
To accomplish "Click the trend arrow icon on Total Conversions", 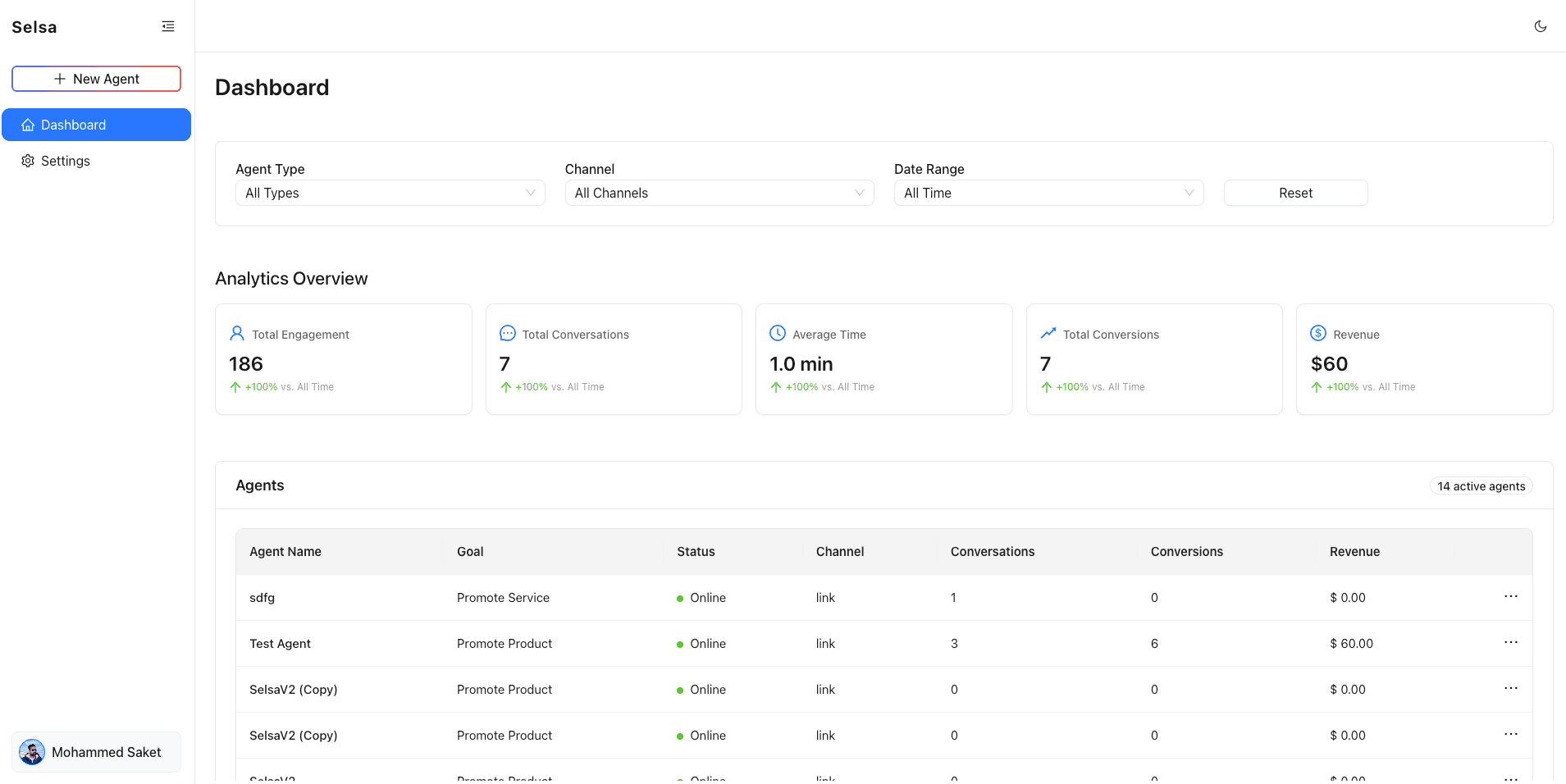I will 1048,333.
